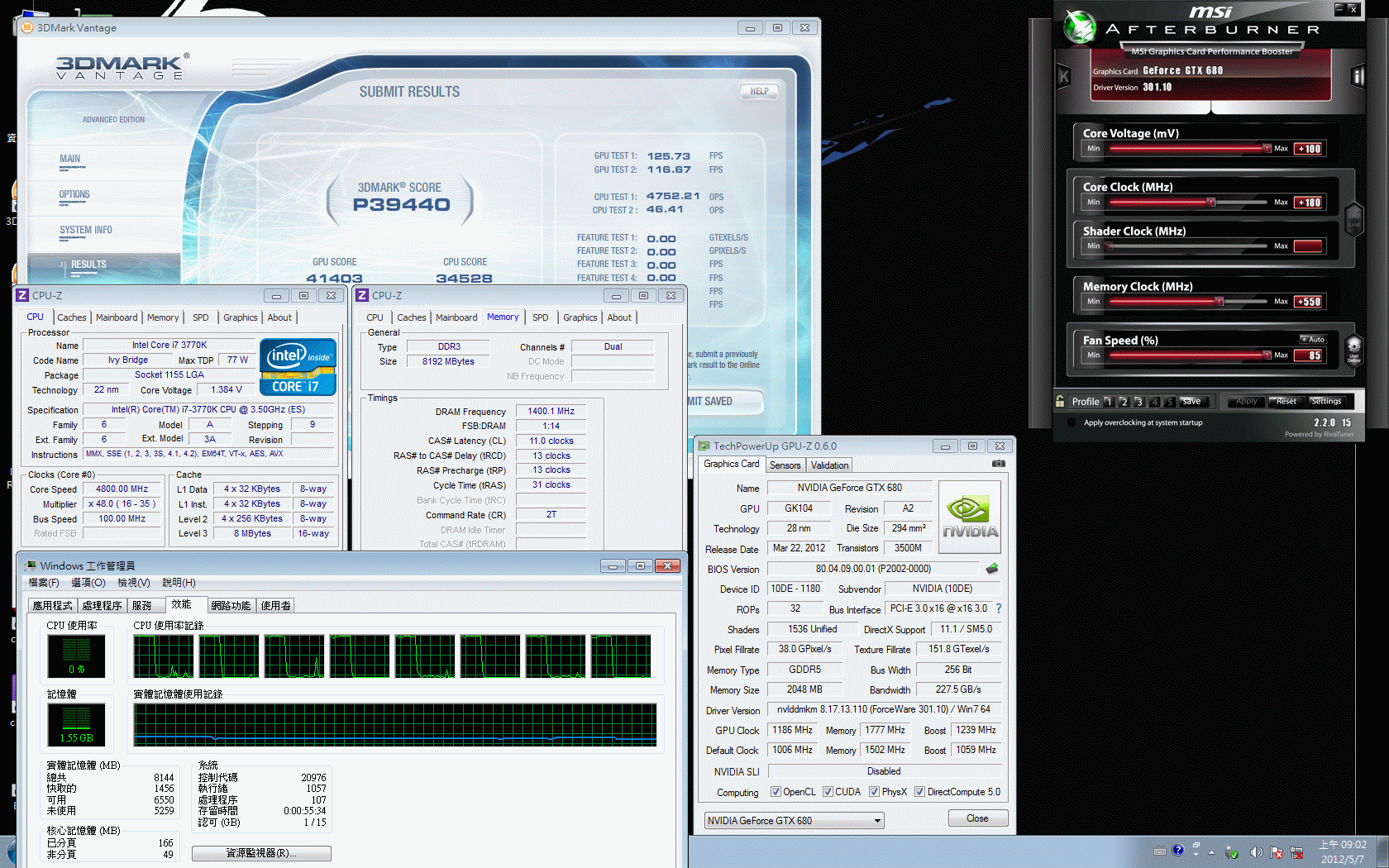Open Afterburner Settings button

click(x=1326, y=401)
